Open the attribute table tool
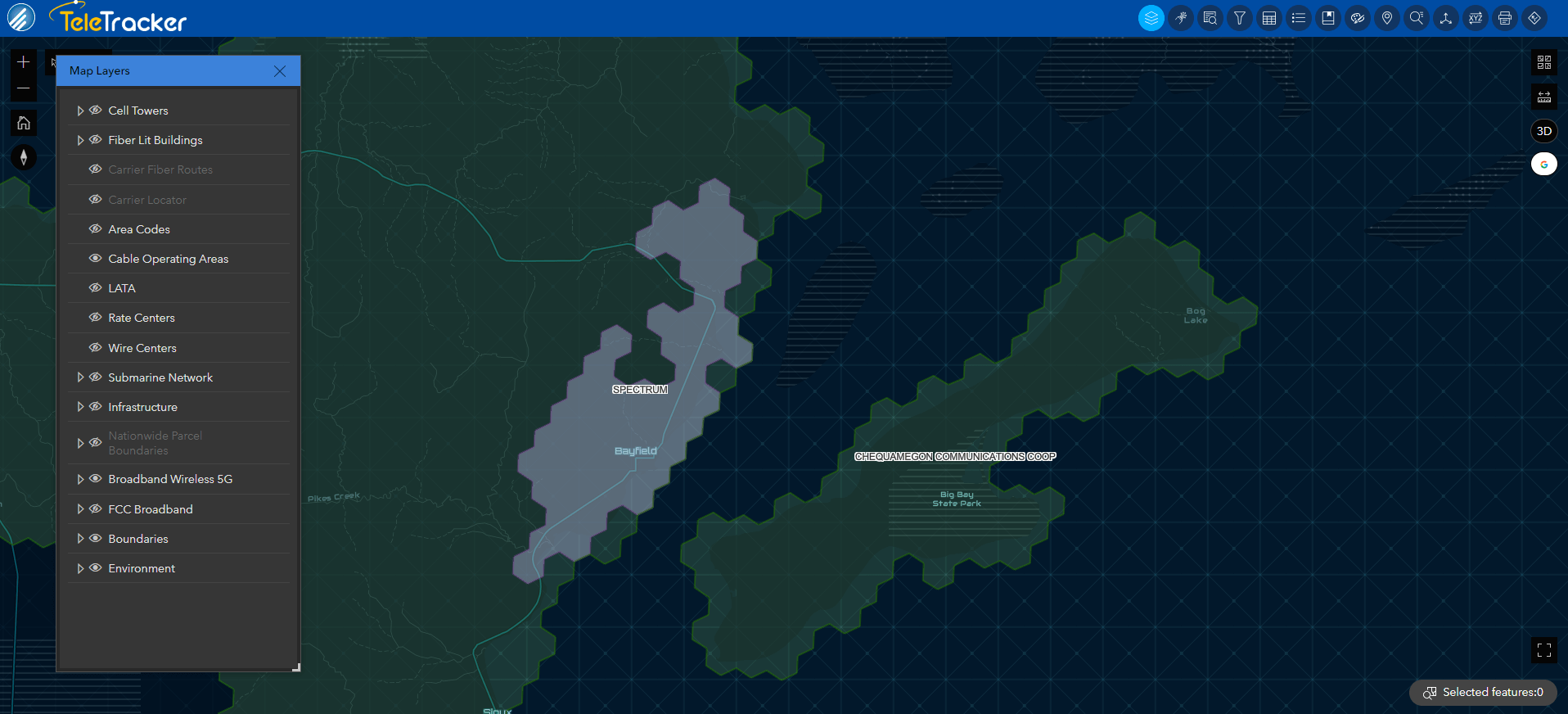 click(1269, 18)
